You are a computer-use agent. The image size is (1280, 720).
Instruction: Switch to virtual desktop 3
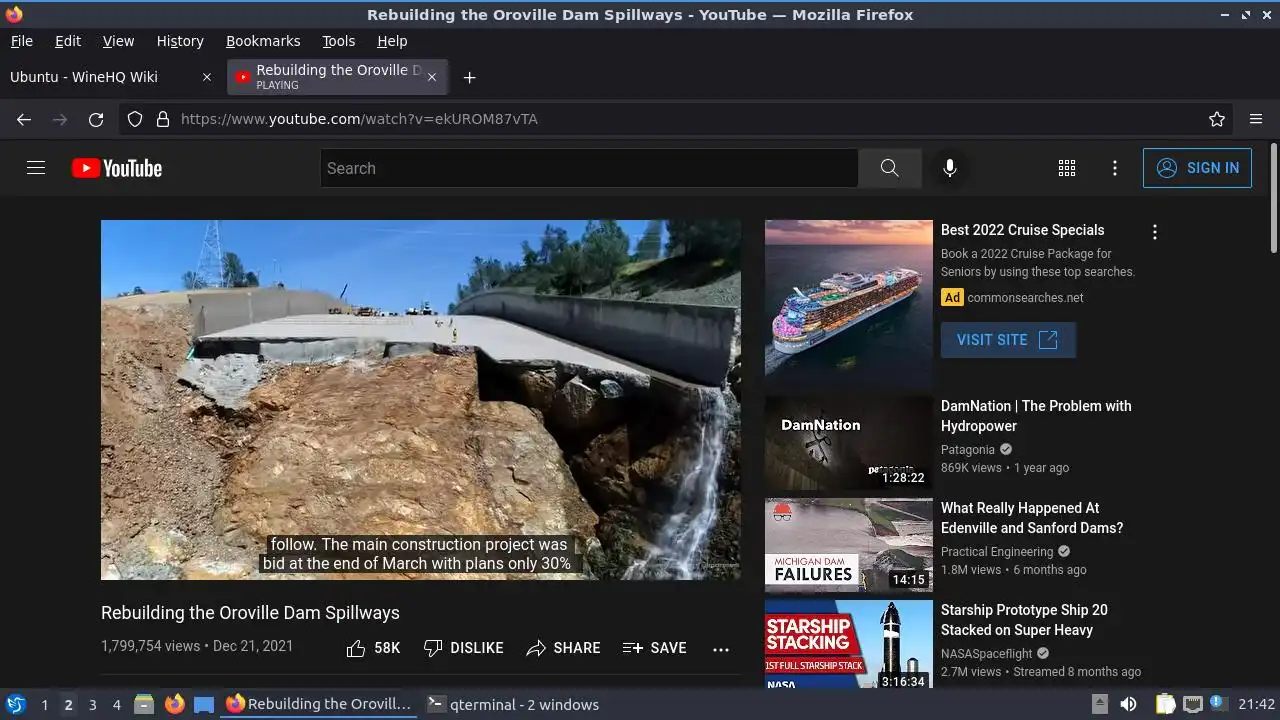click(92, 704)
